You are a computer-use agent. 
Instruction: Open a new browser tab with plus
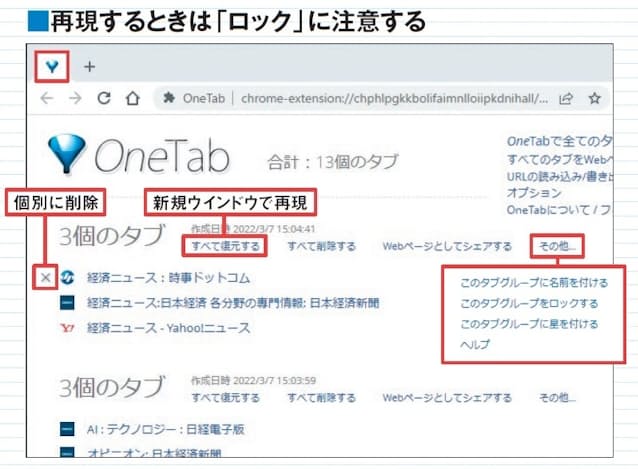point(90,66)
